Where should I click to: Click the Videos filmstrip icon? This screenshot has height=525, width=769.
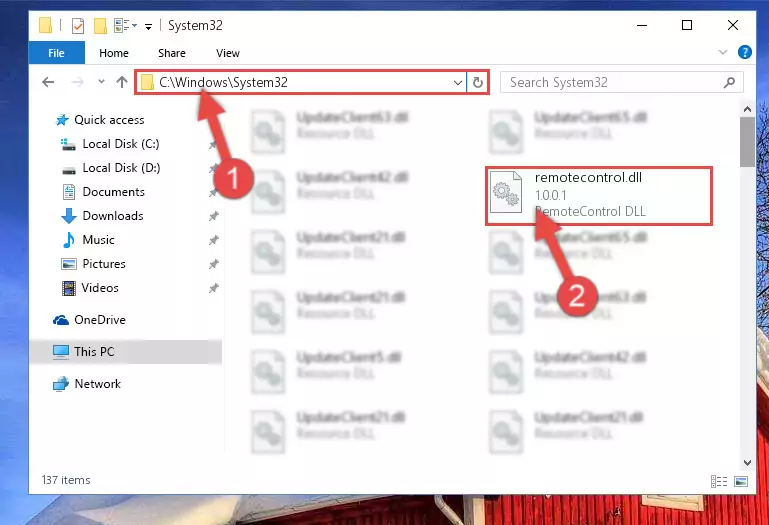point(69,288)
